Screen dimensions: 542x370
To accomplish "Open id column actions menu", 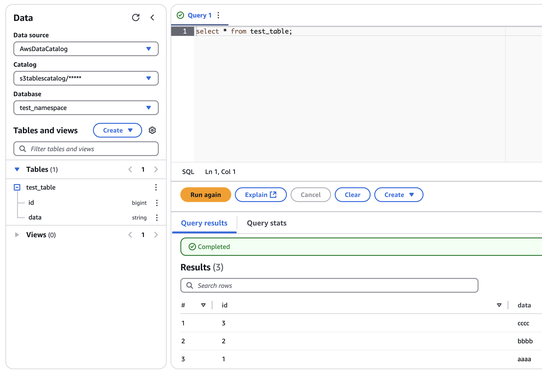I will [x=157, y=203].
